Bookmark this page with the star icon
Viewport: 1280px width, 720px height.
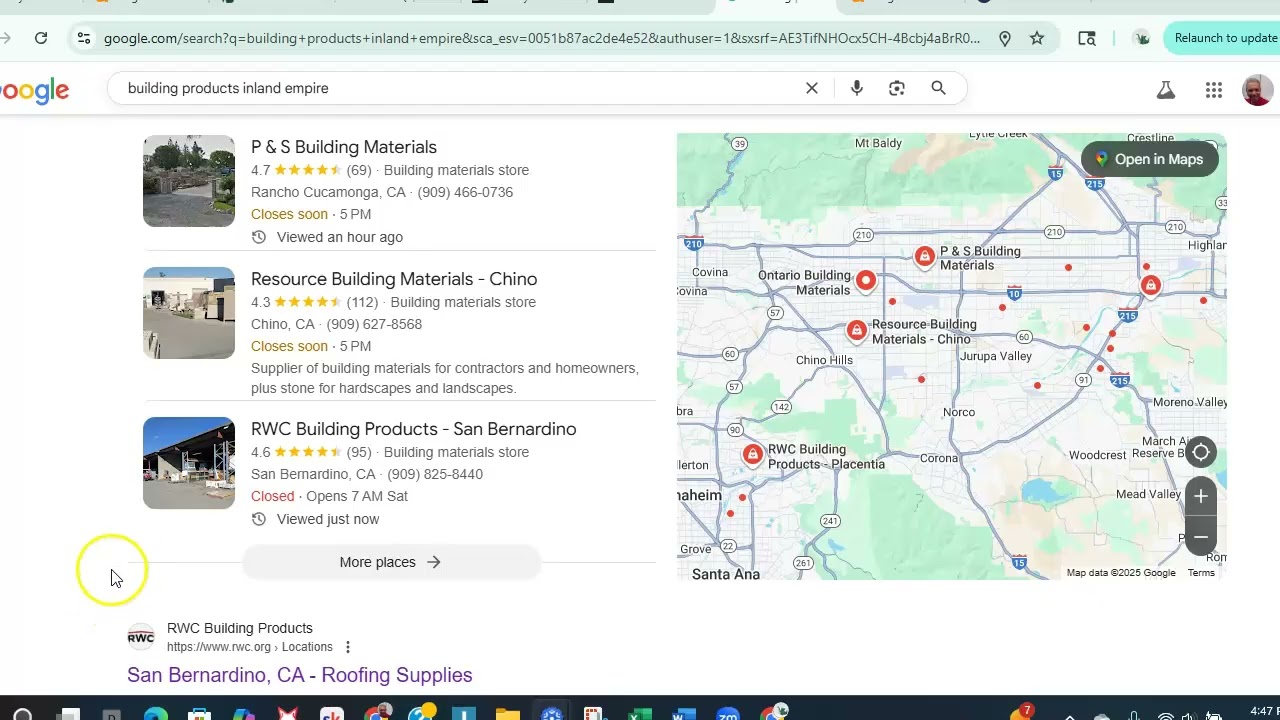pyautogui.click(x=1037, y=38)
